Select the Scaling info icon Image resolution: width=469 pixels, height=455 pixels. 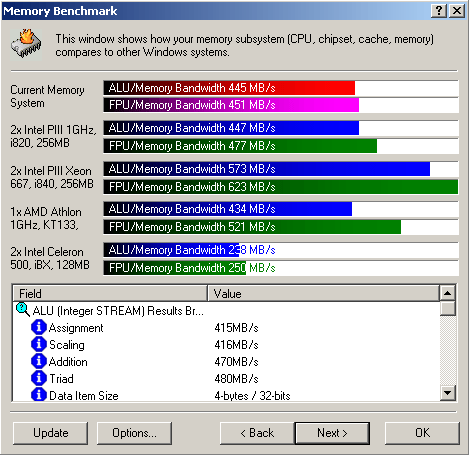[x=39, y=344]
